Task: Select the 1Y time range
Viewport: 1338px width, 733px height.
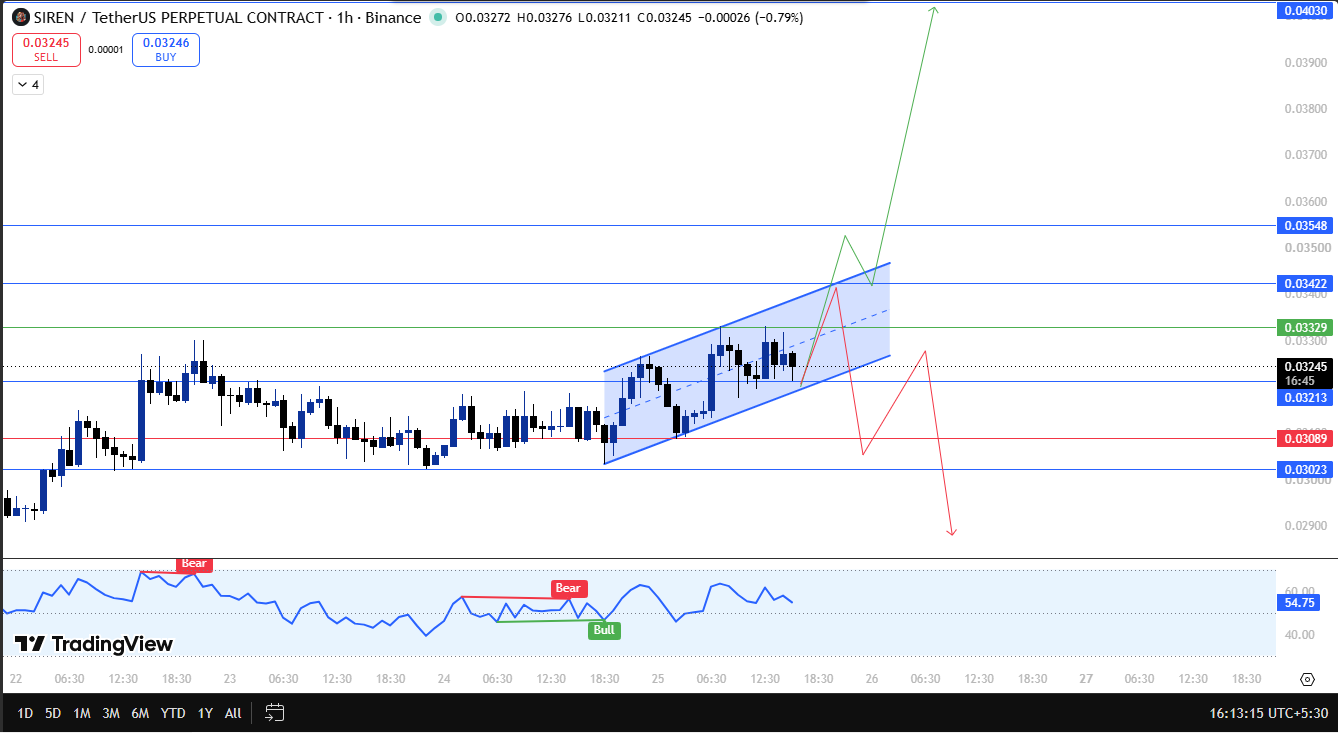Action: pos(205,713)
